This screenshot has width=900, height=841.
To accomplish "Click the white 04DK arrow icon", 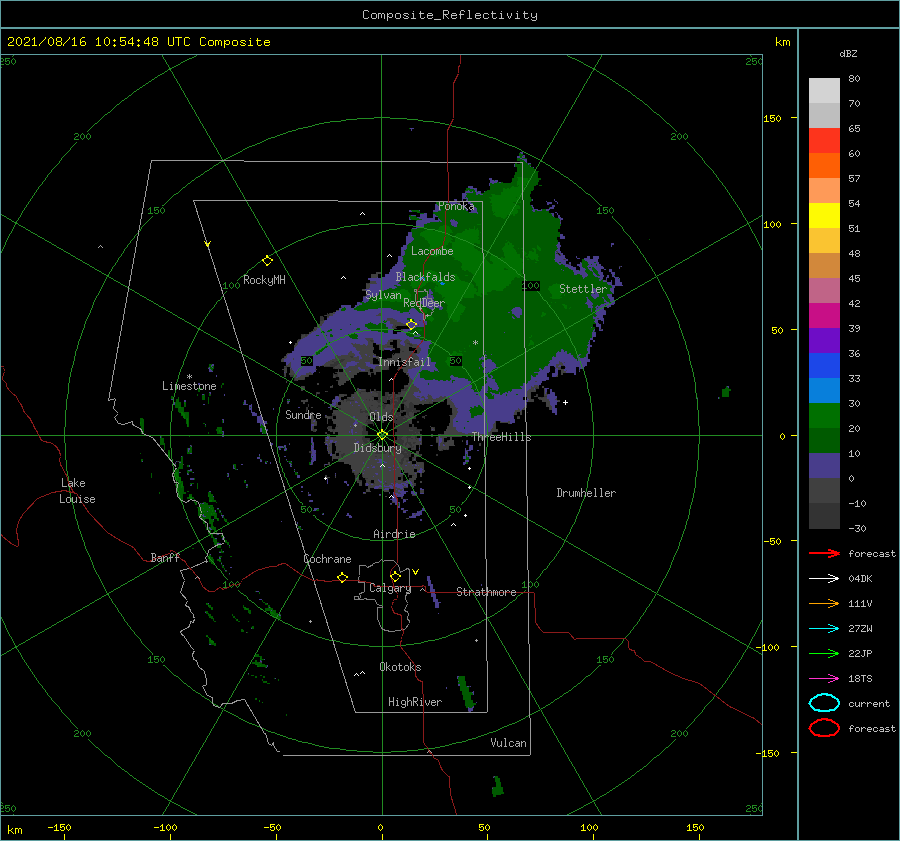I will 824,579.
